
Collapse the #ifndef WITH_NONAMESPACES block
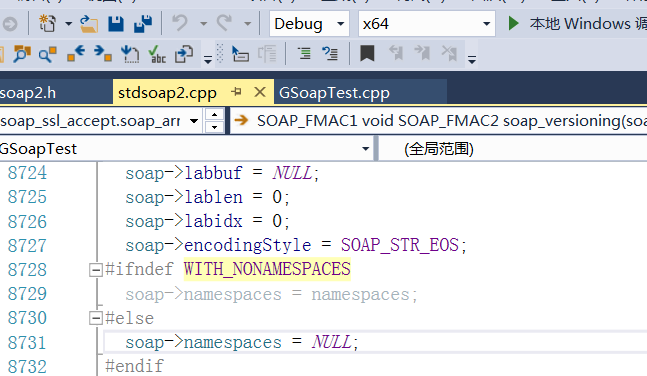[96, 270]
